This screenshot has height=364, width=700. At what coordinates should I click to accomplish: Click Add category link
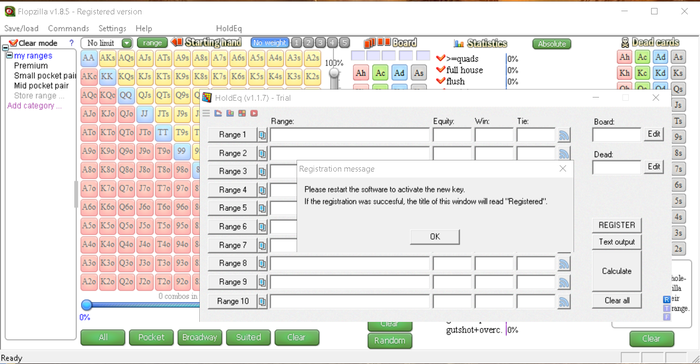(x=34, y=106)
